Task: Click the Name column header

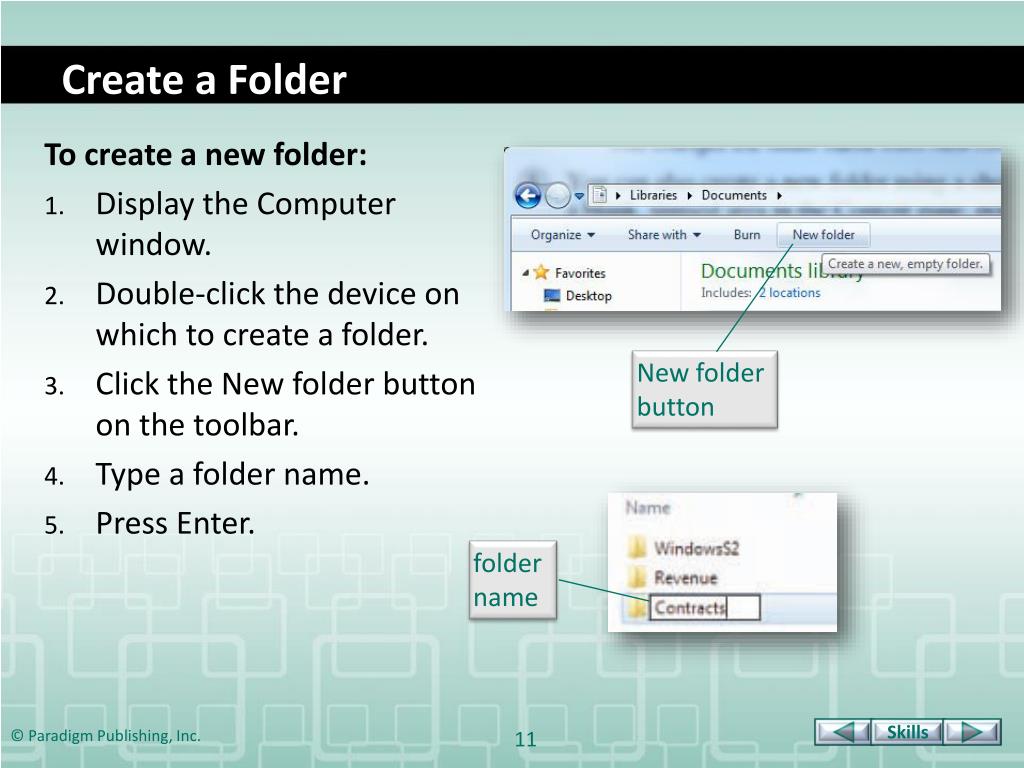Action: (648, 507)
